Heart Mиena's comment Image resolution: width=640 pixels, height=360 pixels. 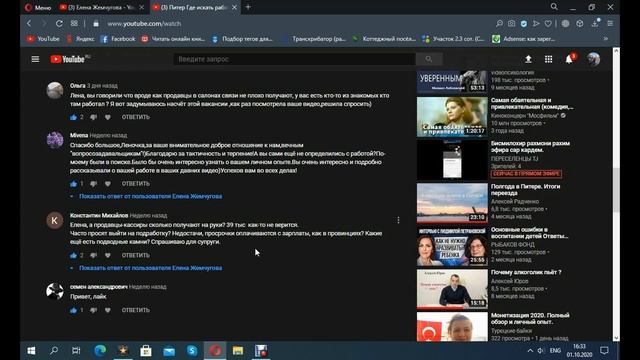(x=108, y=184)
